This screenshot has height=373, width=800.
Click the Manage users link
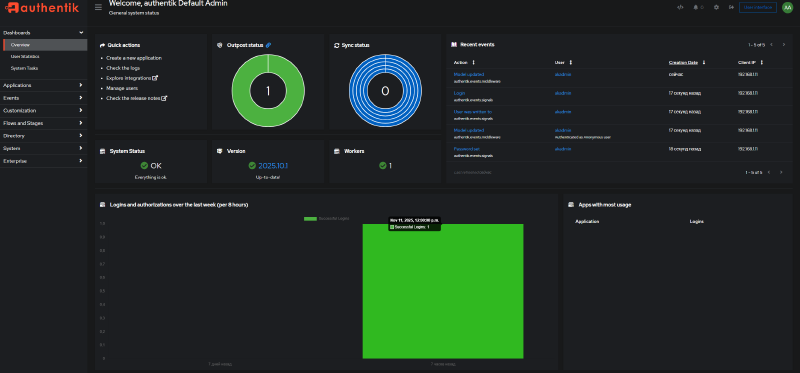[x=122, y=88]
